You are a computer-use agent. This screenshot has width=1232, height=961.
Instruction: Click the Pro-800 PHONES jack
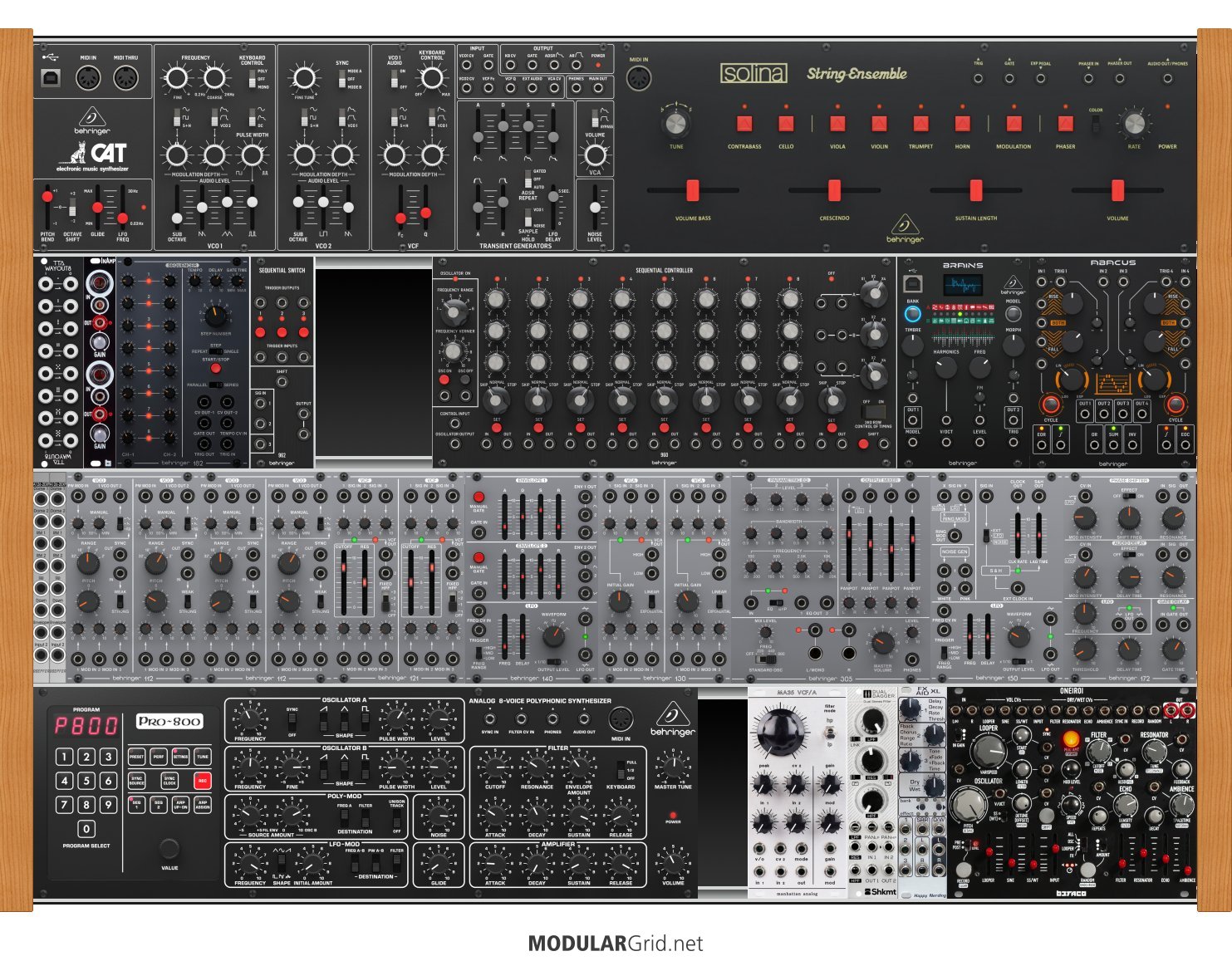(x=552, y=719)
